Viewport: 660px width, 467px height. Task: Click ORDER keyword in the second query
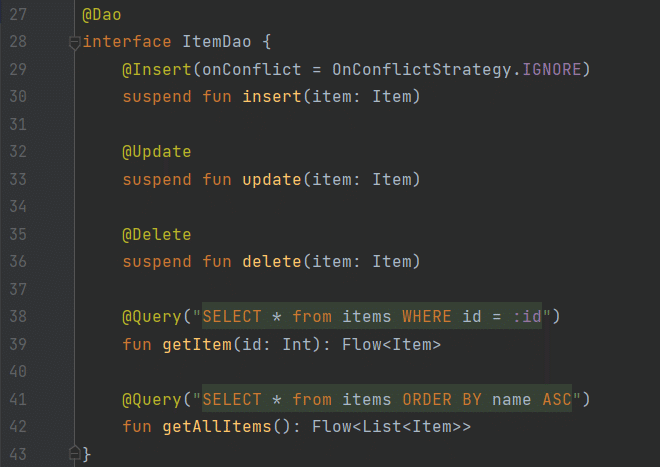pyautogui.click(x=426, y=399)
